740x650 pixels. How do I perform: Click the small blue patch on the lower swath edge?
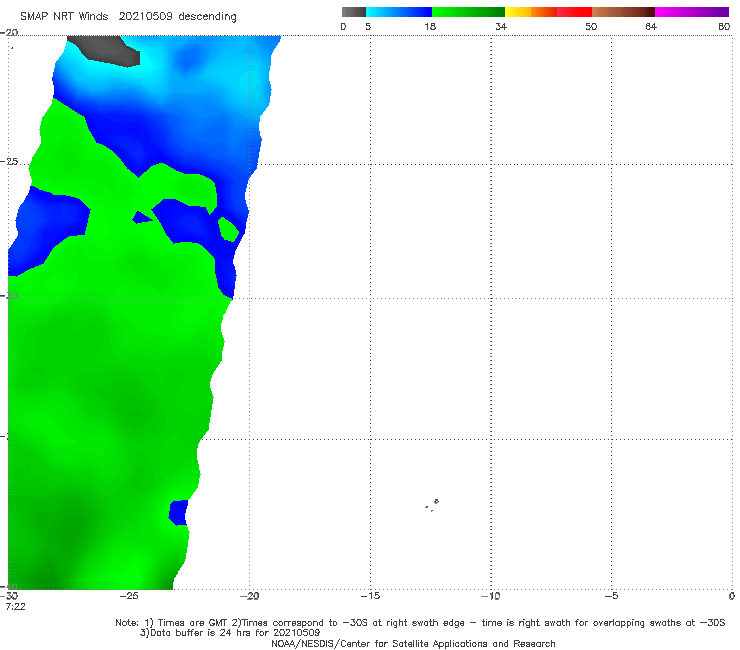[x=178, y=513]
